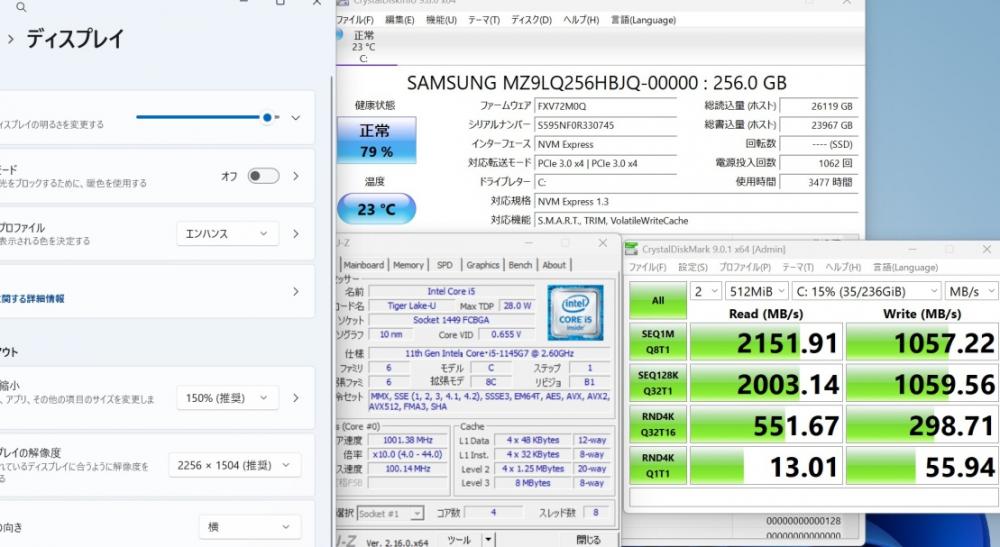The height and width of the screenshot is (547, 1000).
Task: Open CrystalDiskInfo ファイル(F) menu
Action: [x=355, y=20]
